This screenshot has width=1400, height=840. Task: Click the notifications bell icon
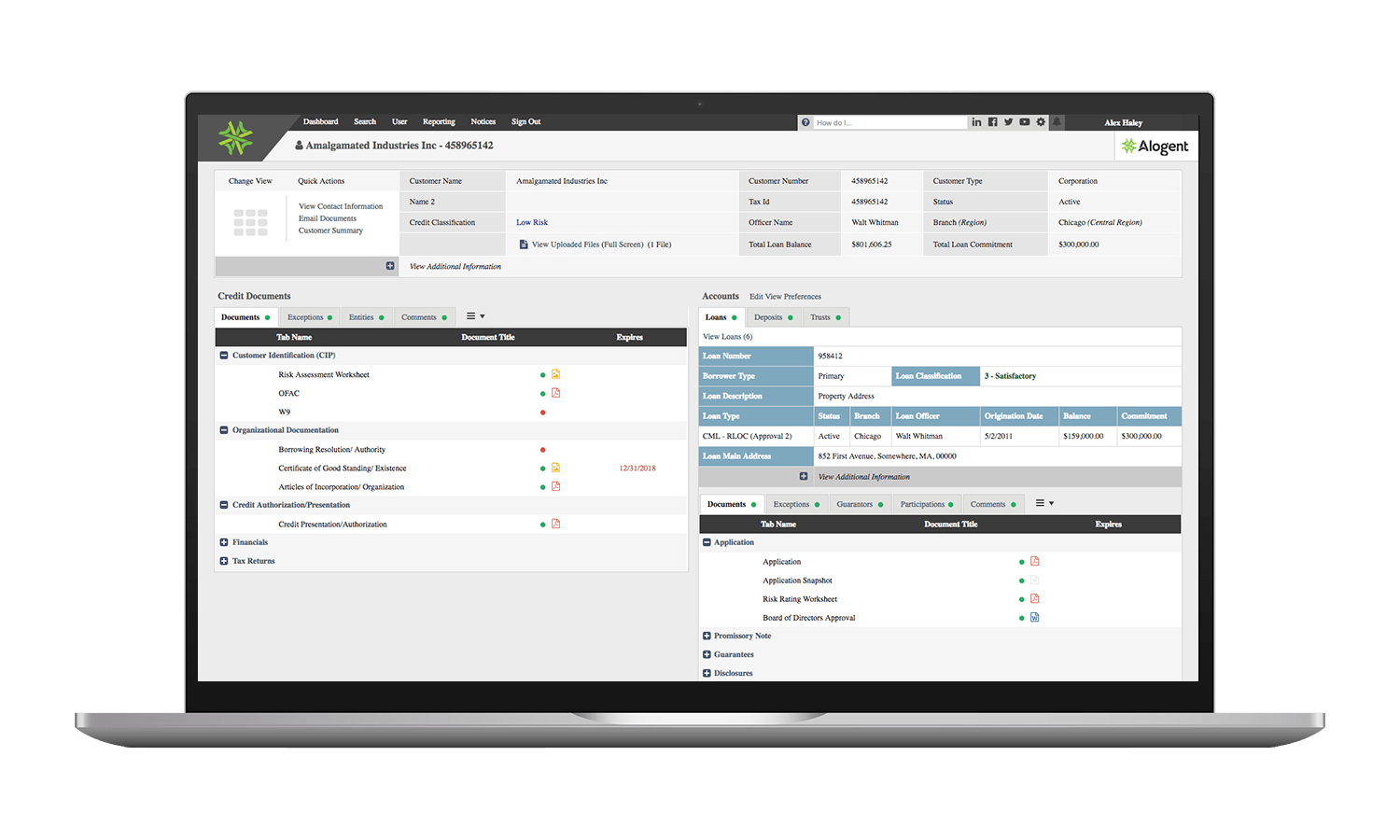tap(1057, 122)
